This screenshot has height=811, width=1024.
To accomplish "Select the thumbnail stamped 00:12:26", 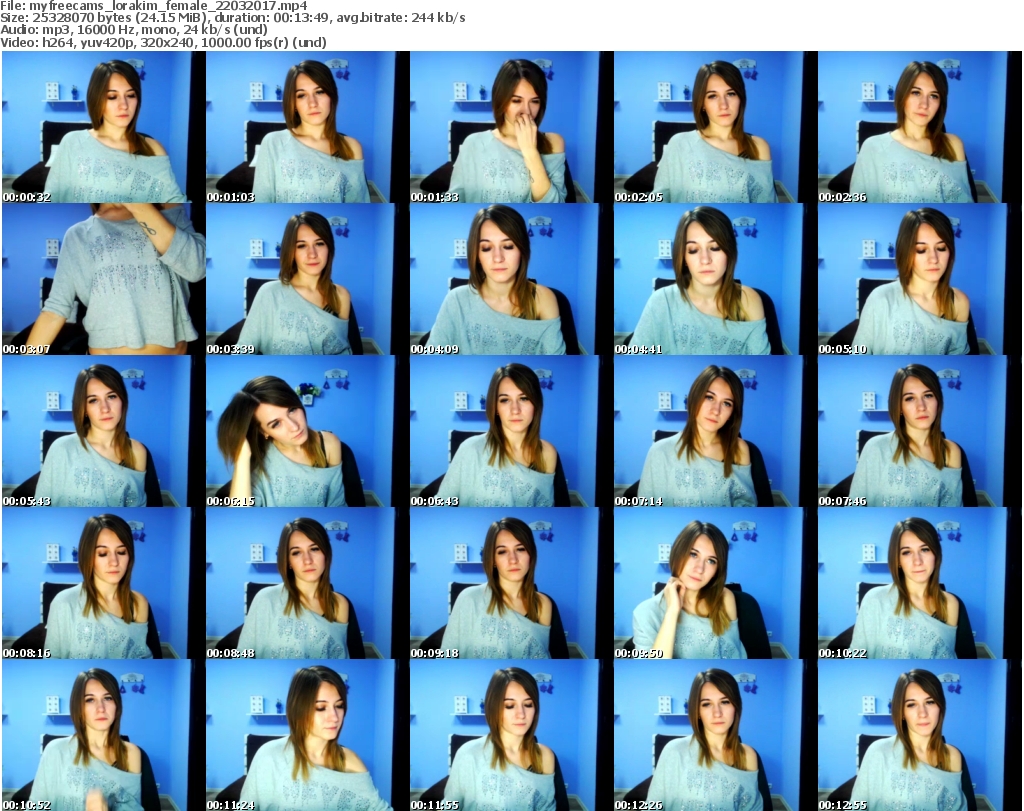I will tap(715, 735).
